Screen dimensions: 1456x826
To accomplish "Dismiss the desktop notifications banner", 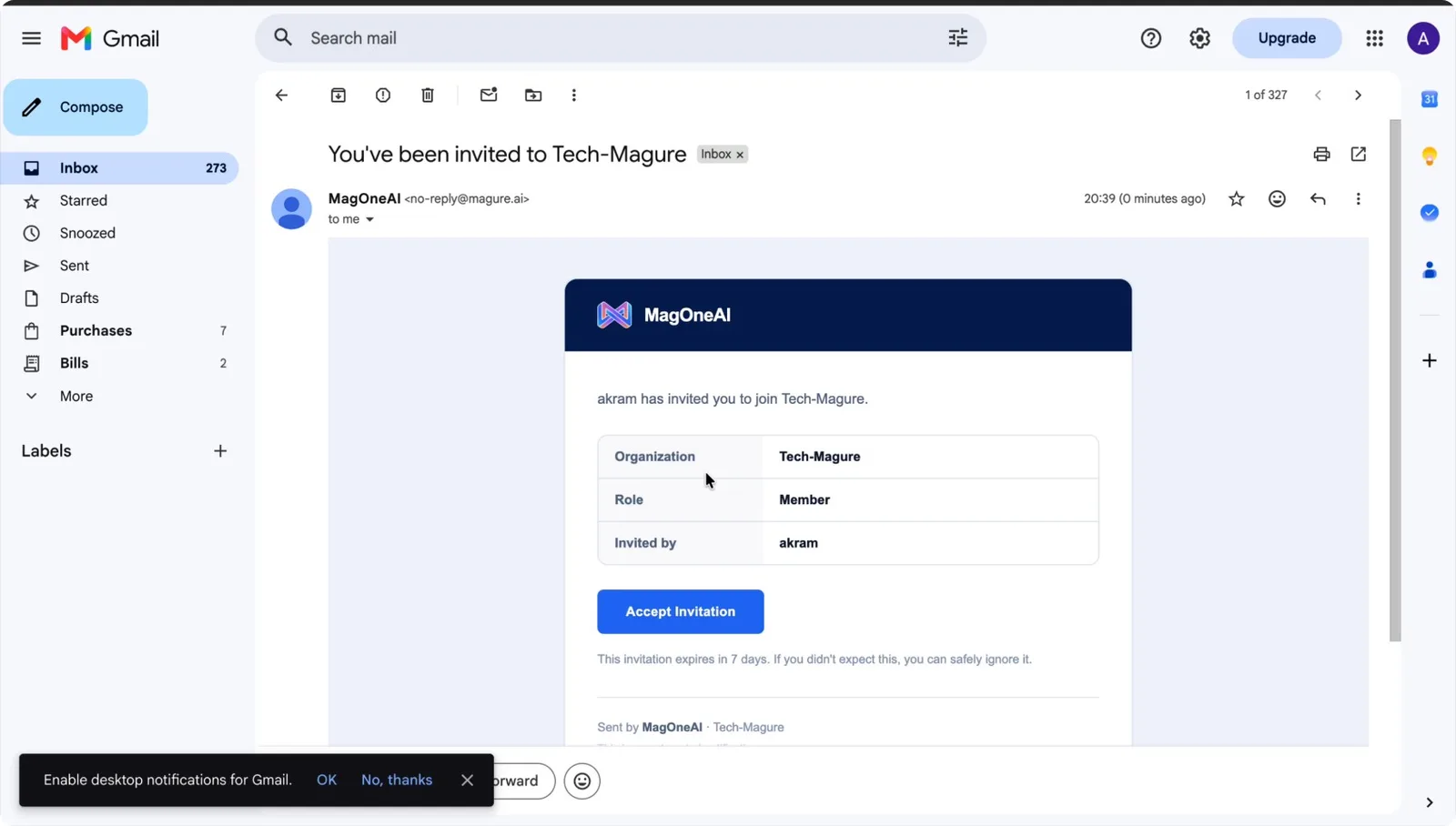I will click(x=467, y=780).
